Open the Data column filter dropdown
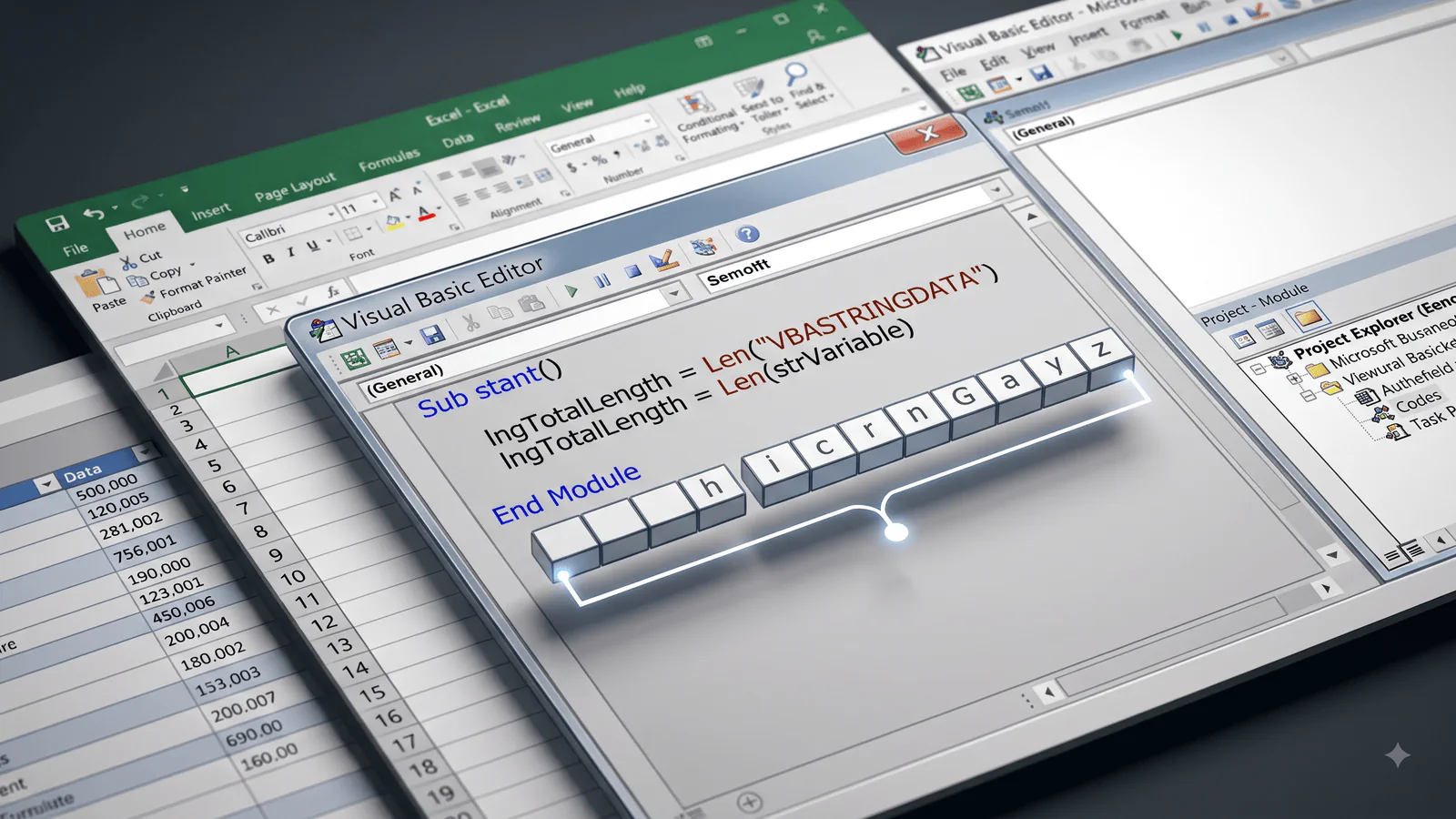Screen dimensions: 1456x819 point(144,452)
